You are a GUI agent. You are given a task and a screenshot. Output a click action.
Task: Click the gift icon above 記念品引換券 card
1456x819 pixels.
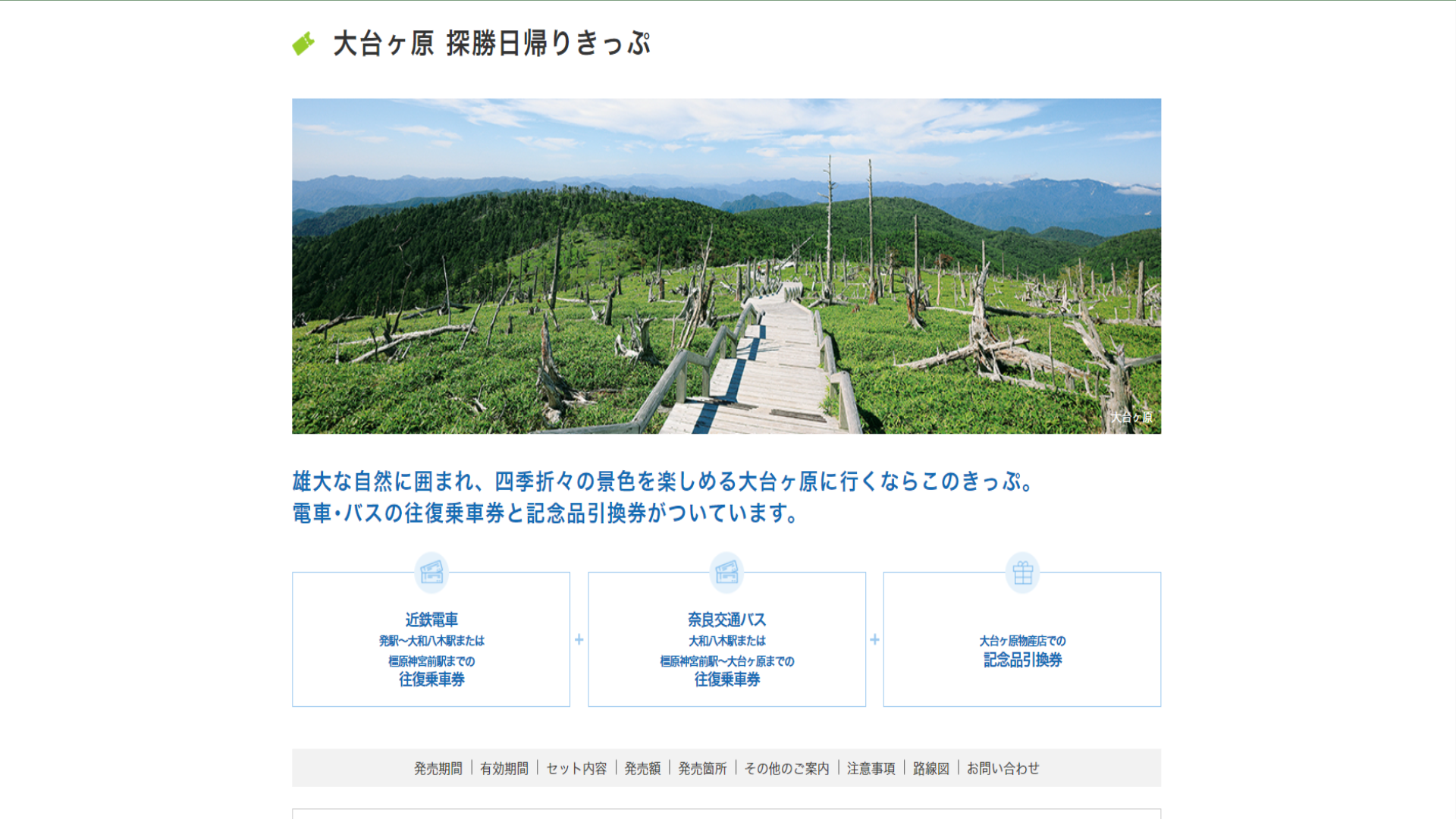pos(1022,573)
